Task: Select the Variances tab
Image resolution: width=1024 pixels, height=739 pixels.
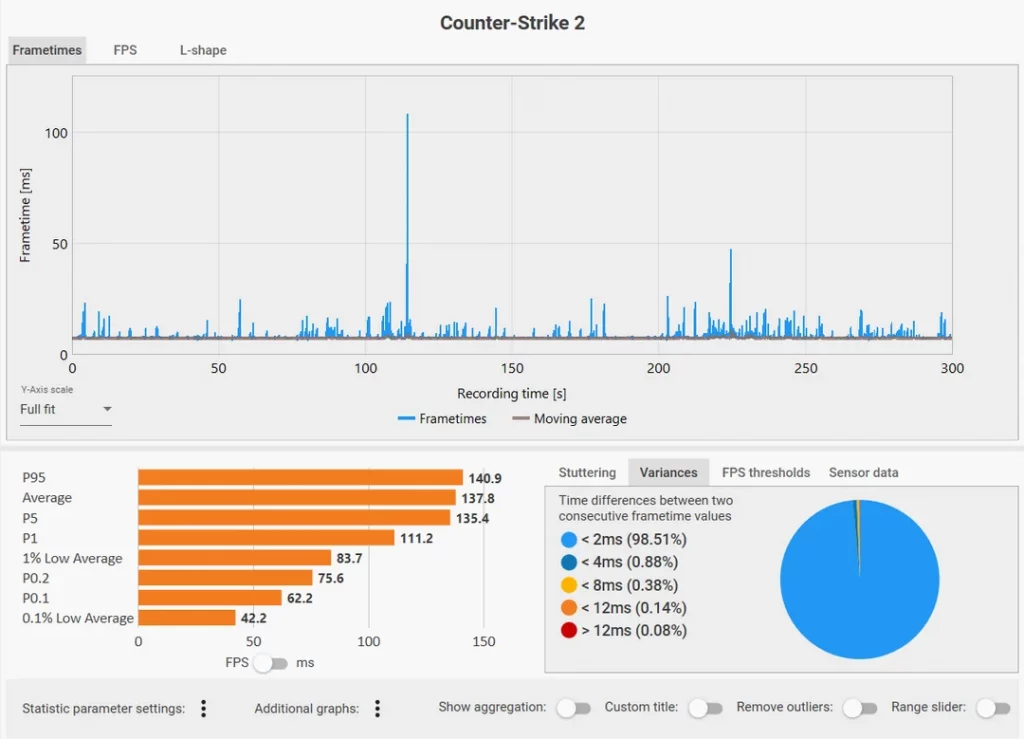Action: (x=668, y=473)
